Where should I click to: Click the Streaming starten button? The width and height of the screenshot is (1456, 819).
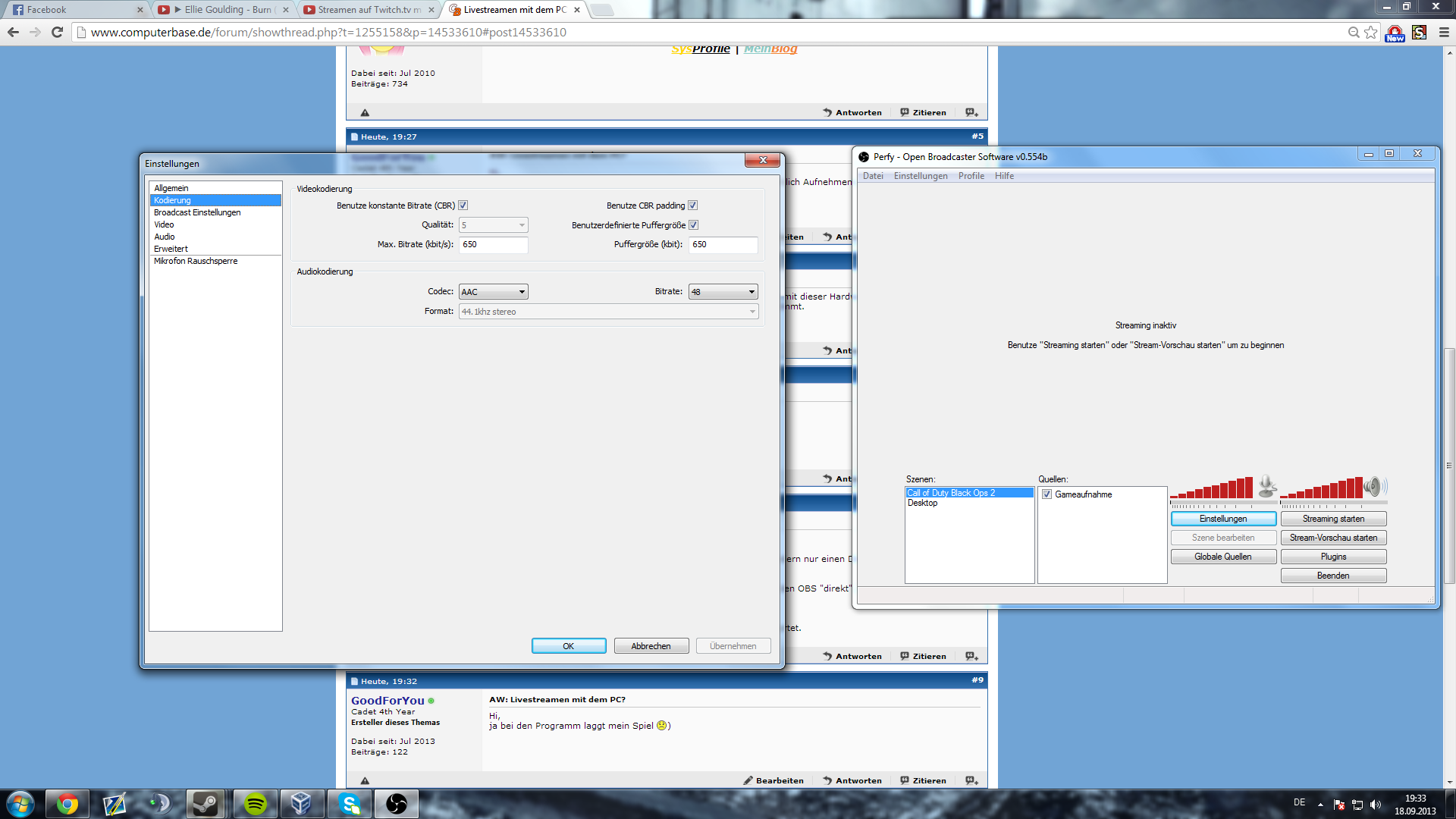click(x=1333, y=519)
